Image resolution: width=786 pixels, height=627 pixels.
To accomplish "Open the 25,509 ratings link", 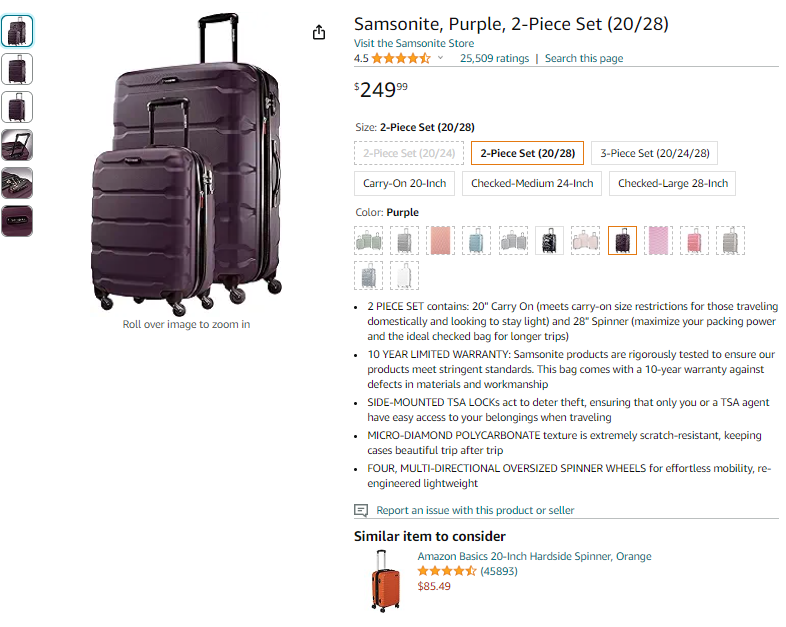I will click(494, 58).
